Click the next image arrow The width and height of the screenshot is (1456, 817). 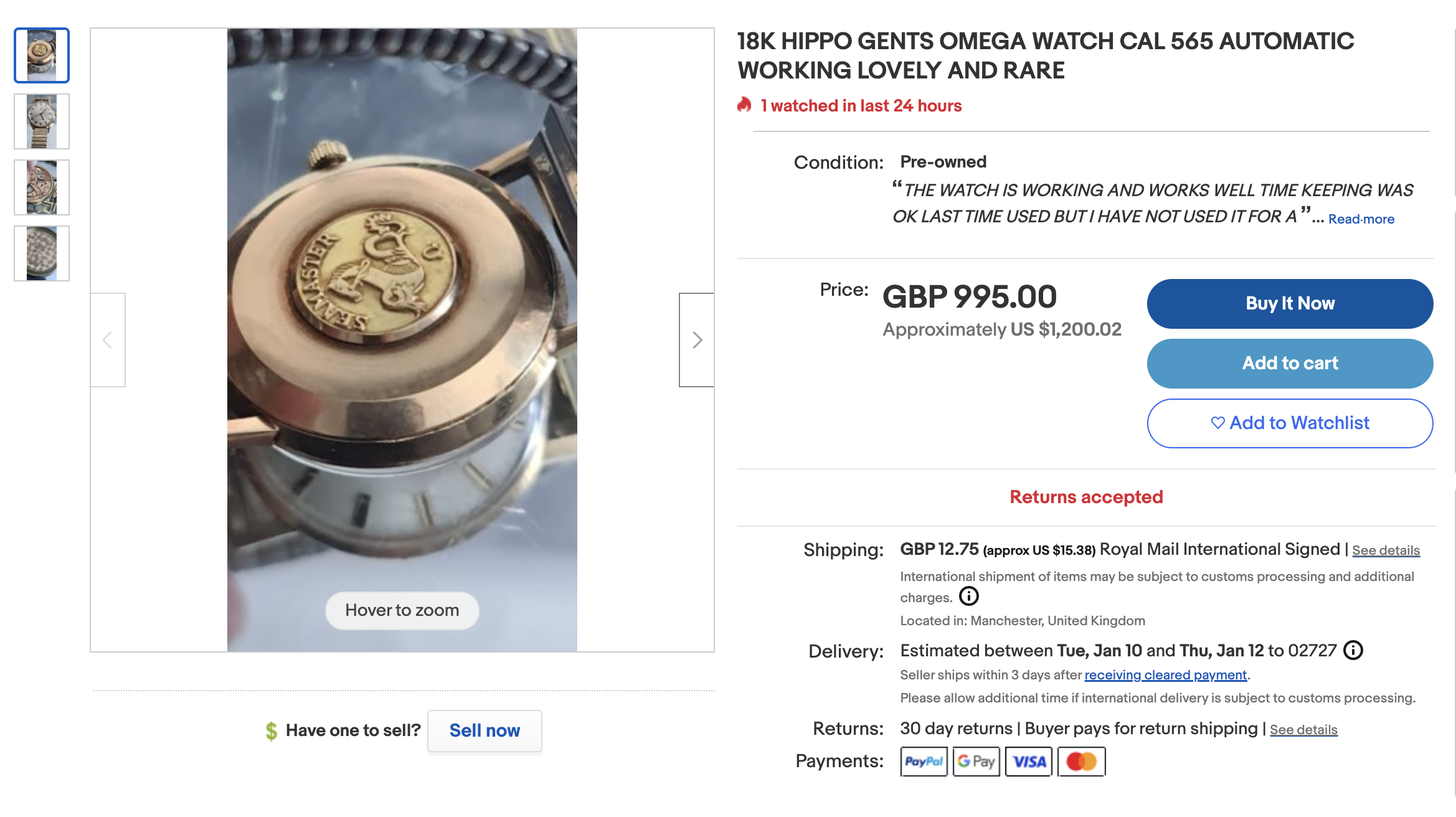pyautogui.click(x=696, y=340)
